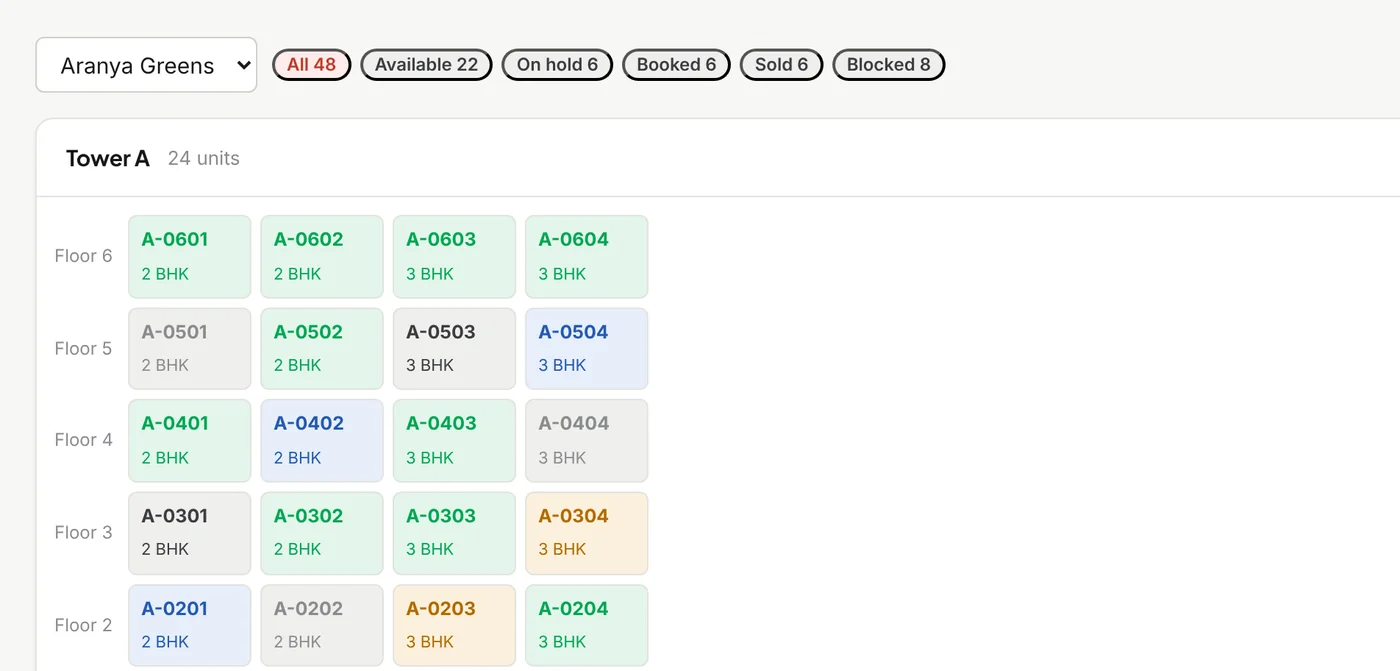Choose unit A-0402 tile
The image size is (1400, 671).
[x=322, y=441]
